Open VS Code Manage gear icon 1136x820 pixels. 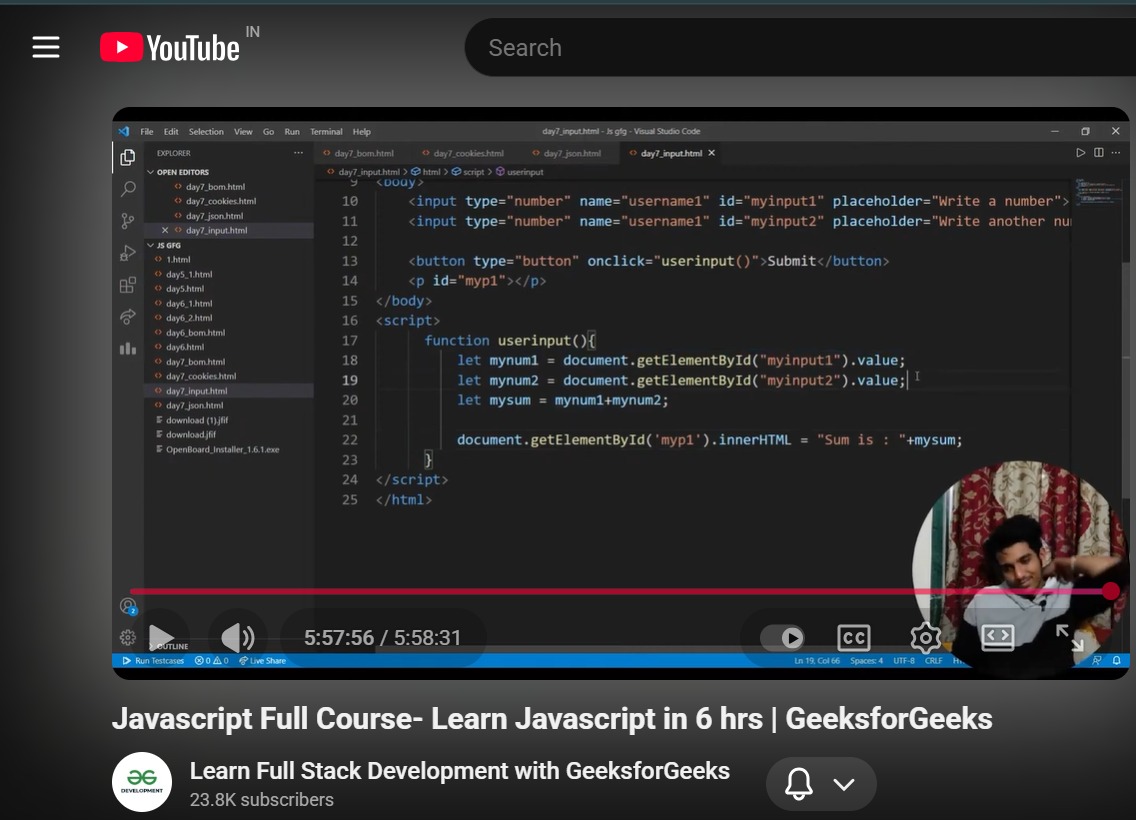click(x=128, y=637)
